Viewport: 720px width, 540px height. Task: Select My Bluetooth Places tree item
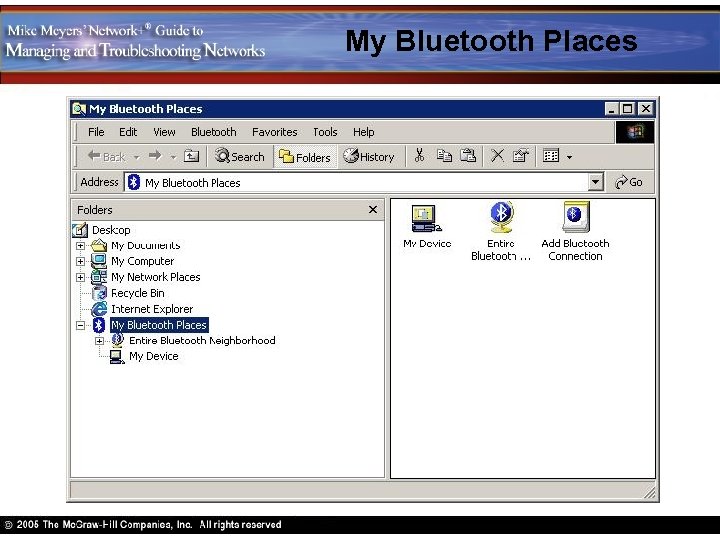point(159,325)
